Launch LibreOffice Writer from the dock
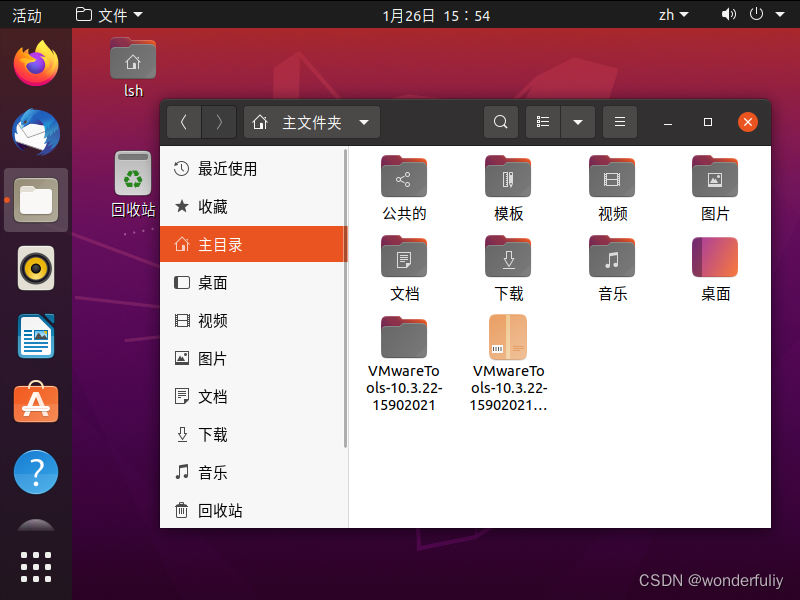This screenshot has width=800, height=600. tap(36, 336)
